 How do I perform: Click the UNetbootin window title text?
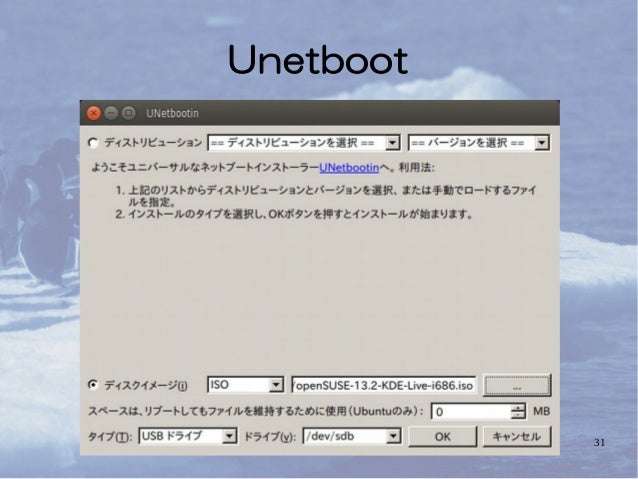[x=173, y=113]
